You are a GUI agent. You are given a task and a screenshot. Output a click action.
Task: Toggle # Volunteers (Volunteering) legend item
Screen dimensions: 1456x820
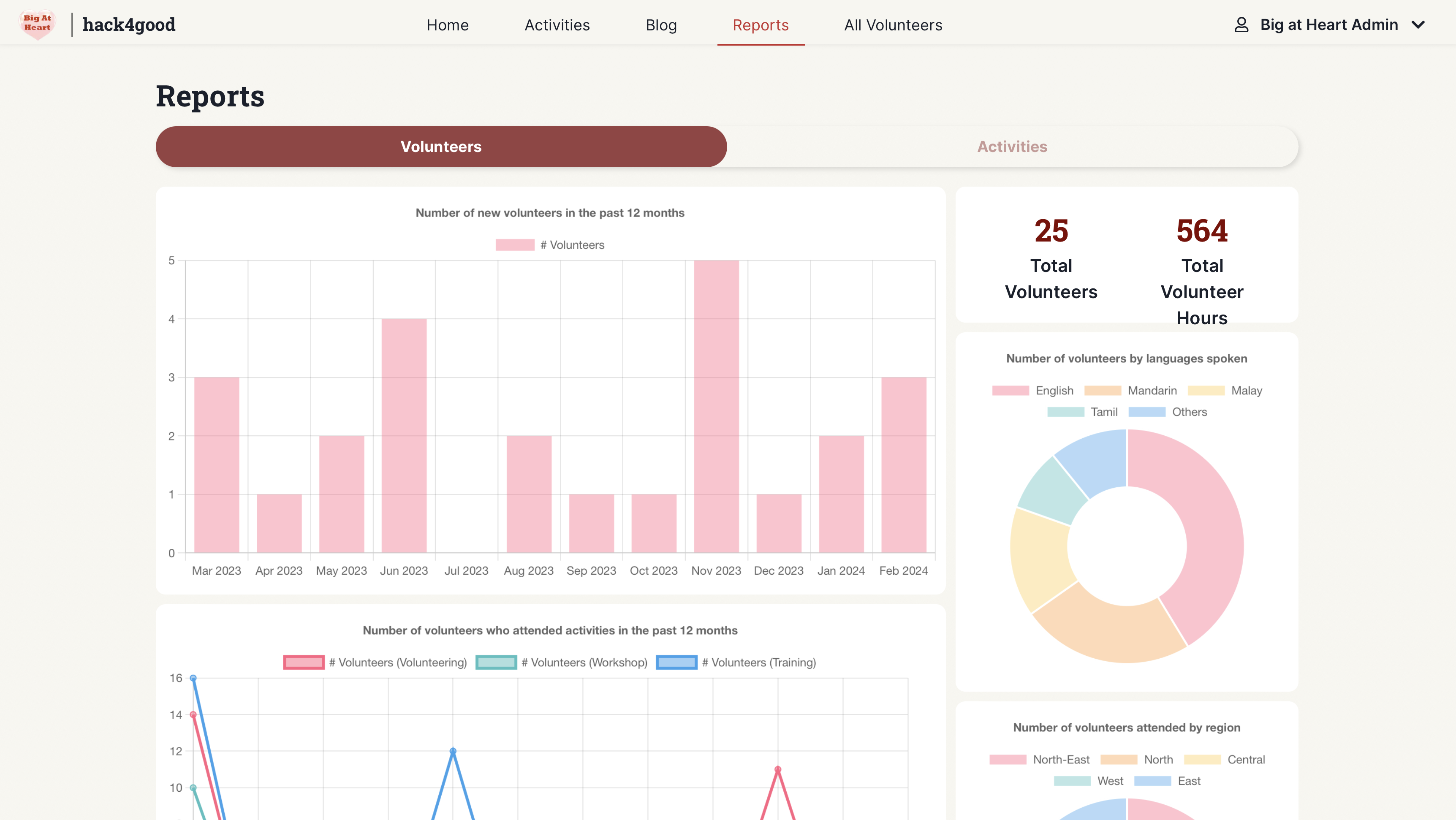pyautogui.click(x=375, y=663)
